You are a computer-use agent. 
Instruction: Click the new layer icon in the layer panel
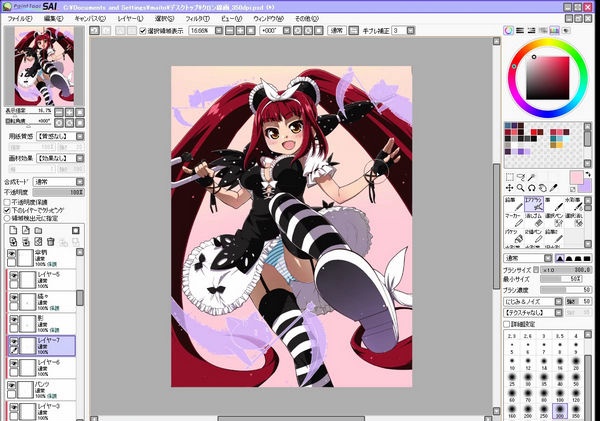9,229
